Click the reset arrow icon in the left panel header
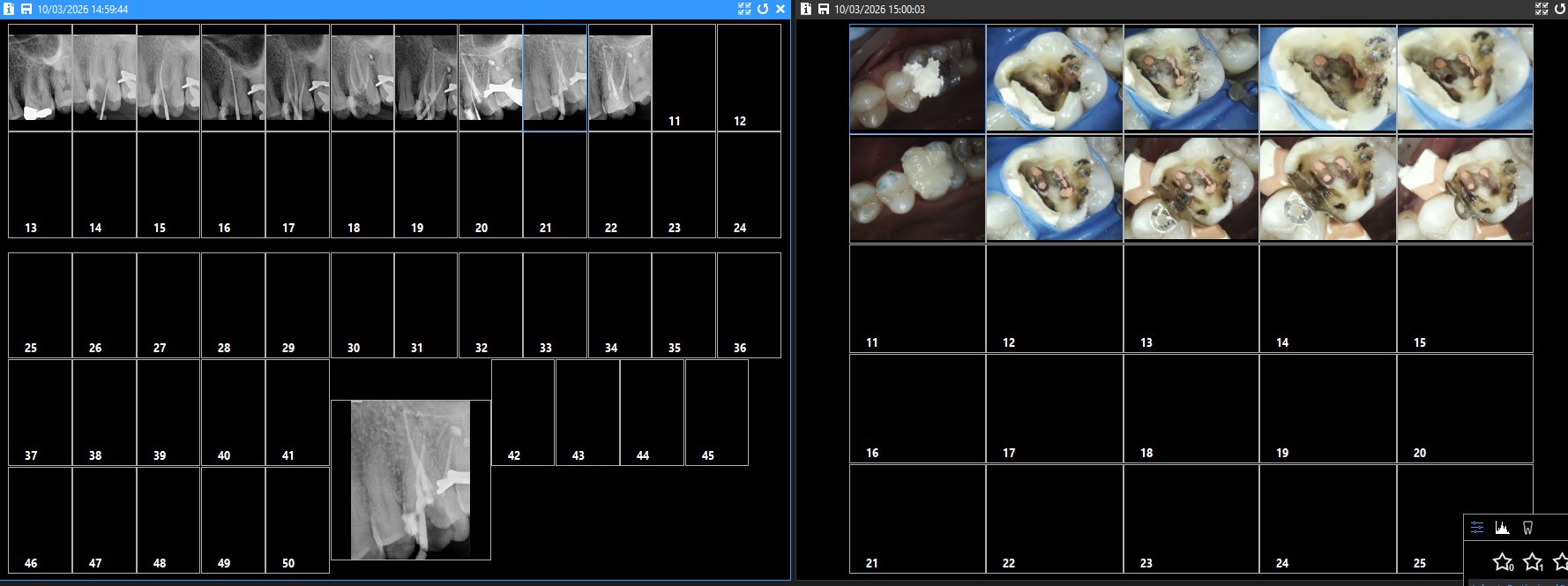The image size is (1568, 586). 763,9
